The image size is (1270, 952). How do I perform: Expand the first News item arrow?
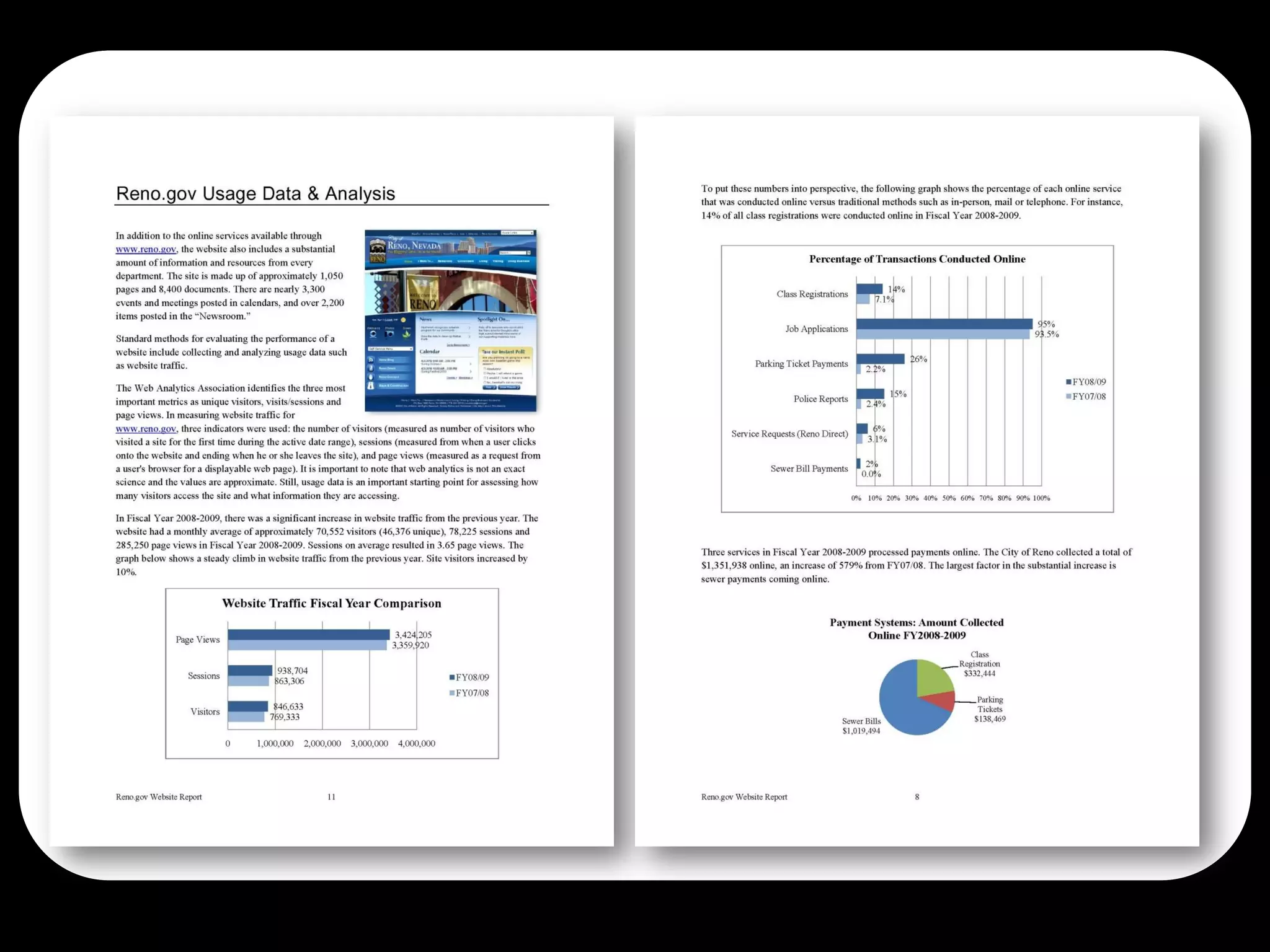pos(469,328)
